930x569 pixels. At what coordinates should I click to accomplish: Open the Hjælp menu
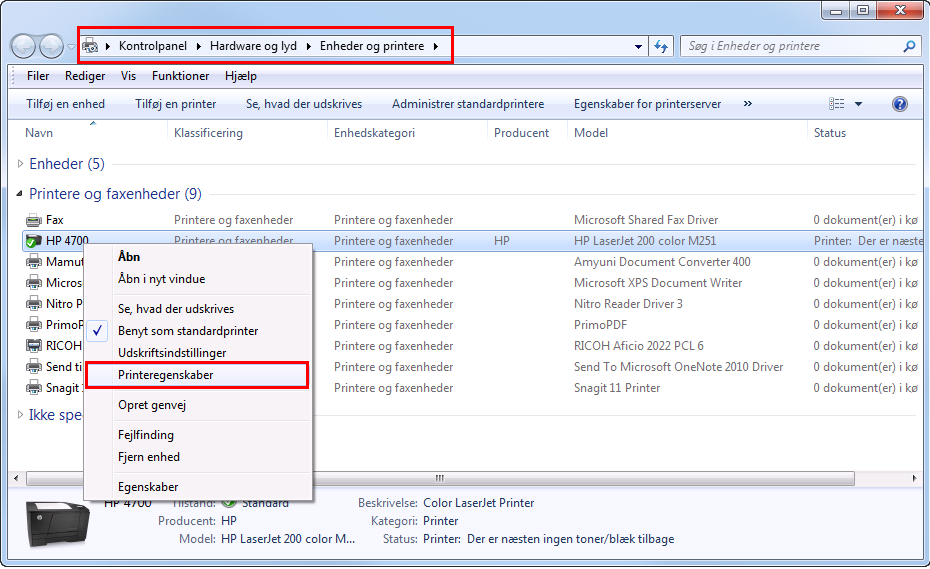241,76
